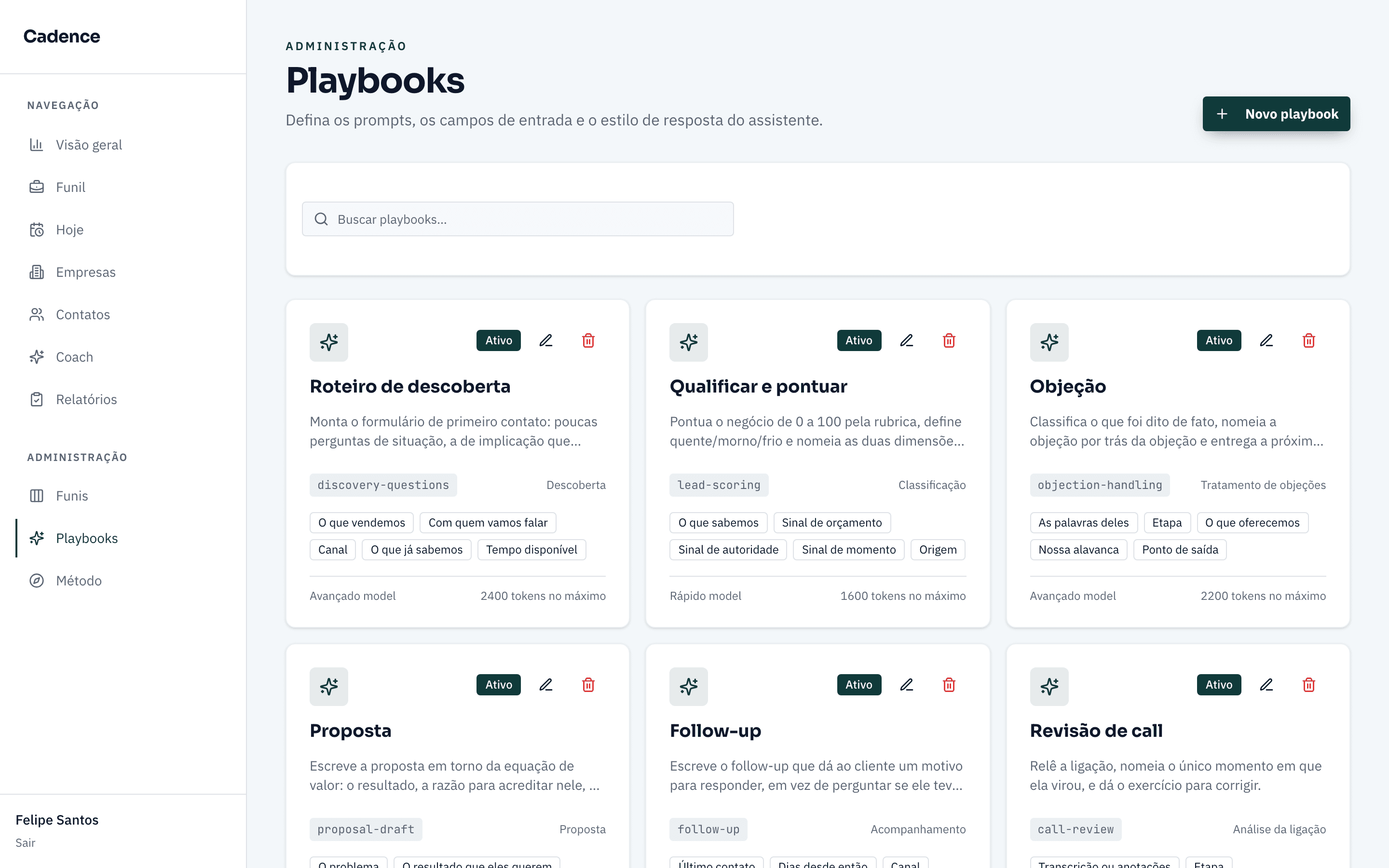Edit the Objeção playbook
Viewport: 1389px width, 868px height.
(x=1266, y=340)
